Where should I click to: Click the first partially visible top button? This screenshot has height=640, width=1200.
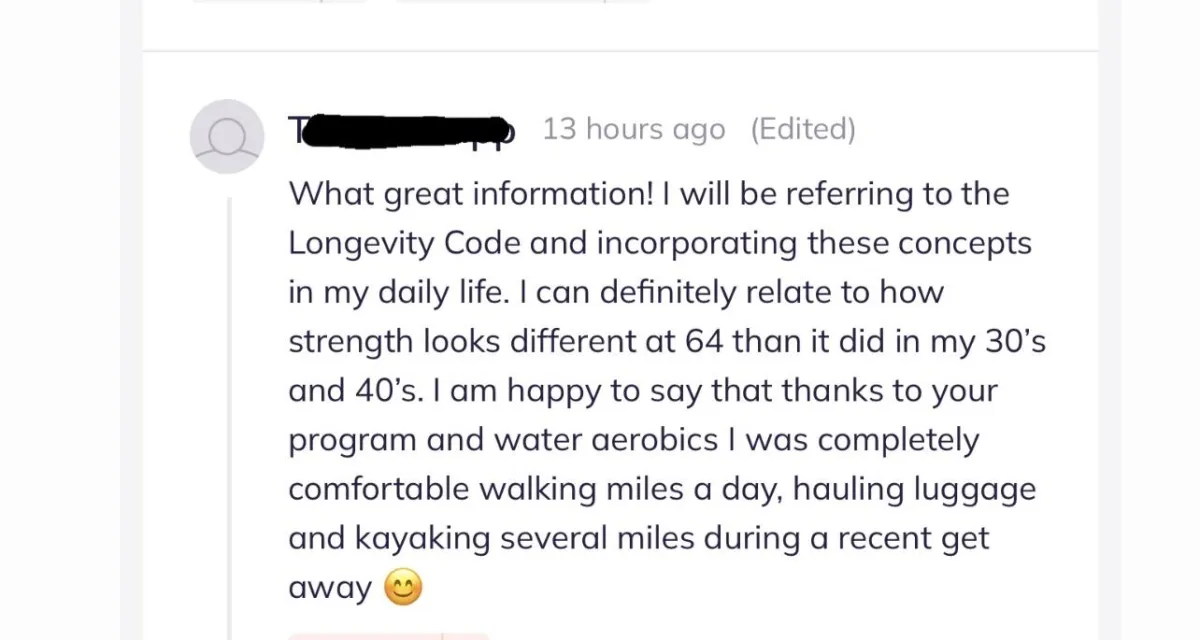(x=280, y=1)
